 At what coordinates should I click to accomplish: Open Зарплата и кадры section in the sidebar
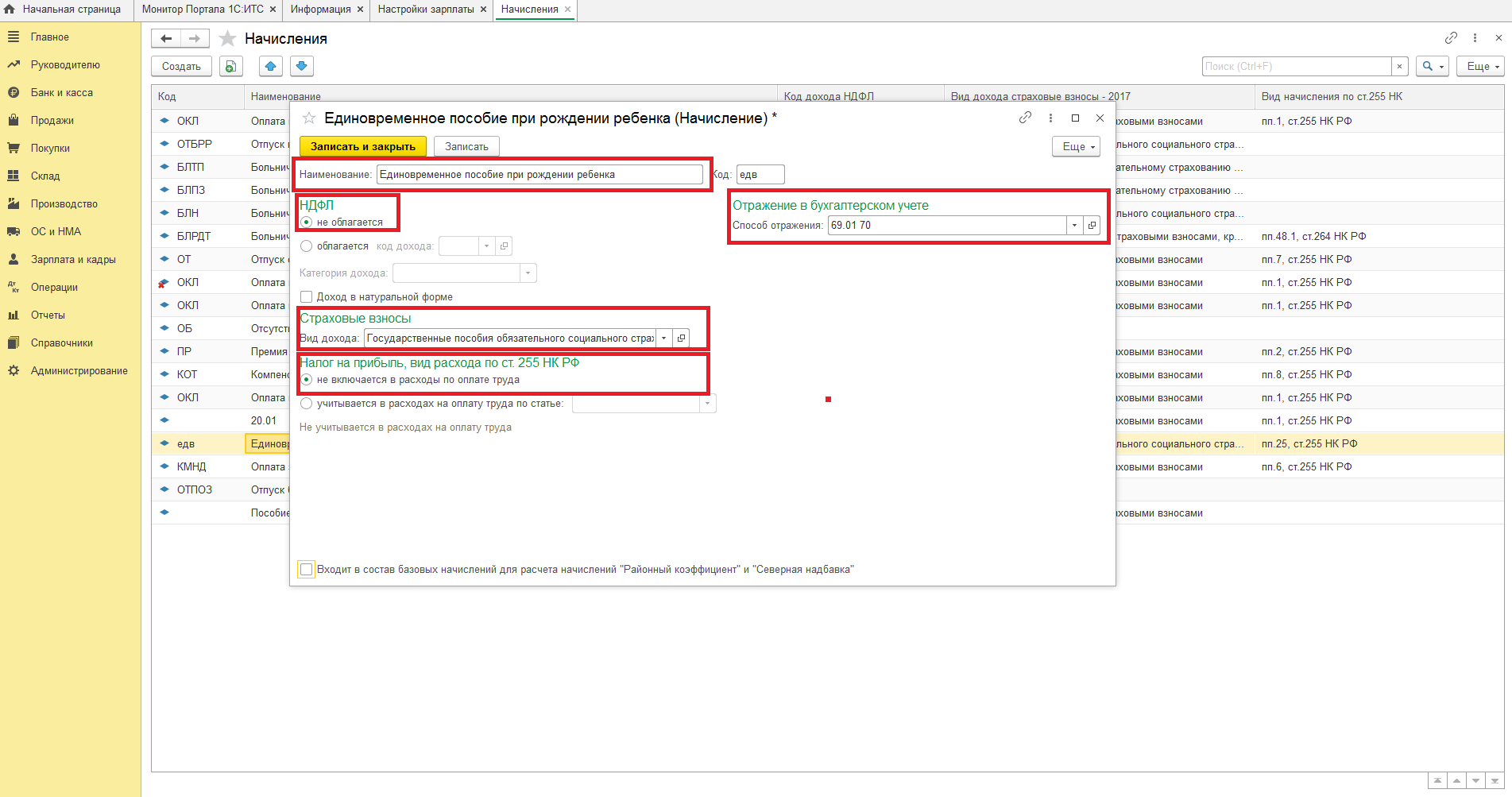[73, 259]
